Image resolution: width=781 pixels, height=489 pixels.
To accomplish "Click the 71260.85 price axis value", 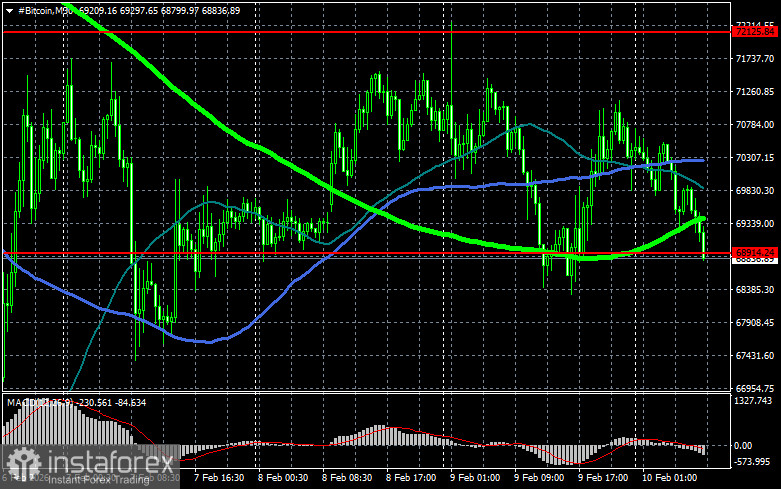I will click(755, 92).
